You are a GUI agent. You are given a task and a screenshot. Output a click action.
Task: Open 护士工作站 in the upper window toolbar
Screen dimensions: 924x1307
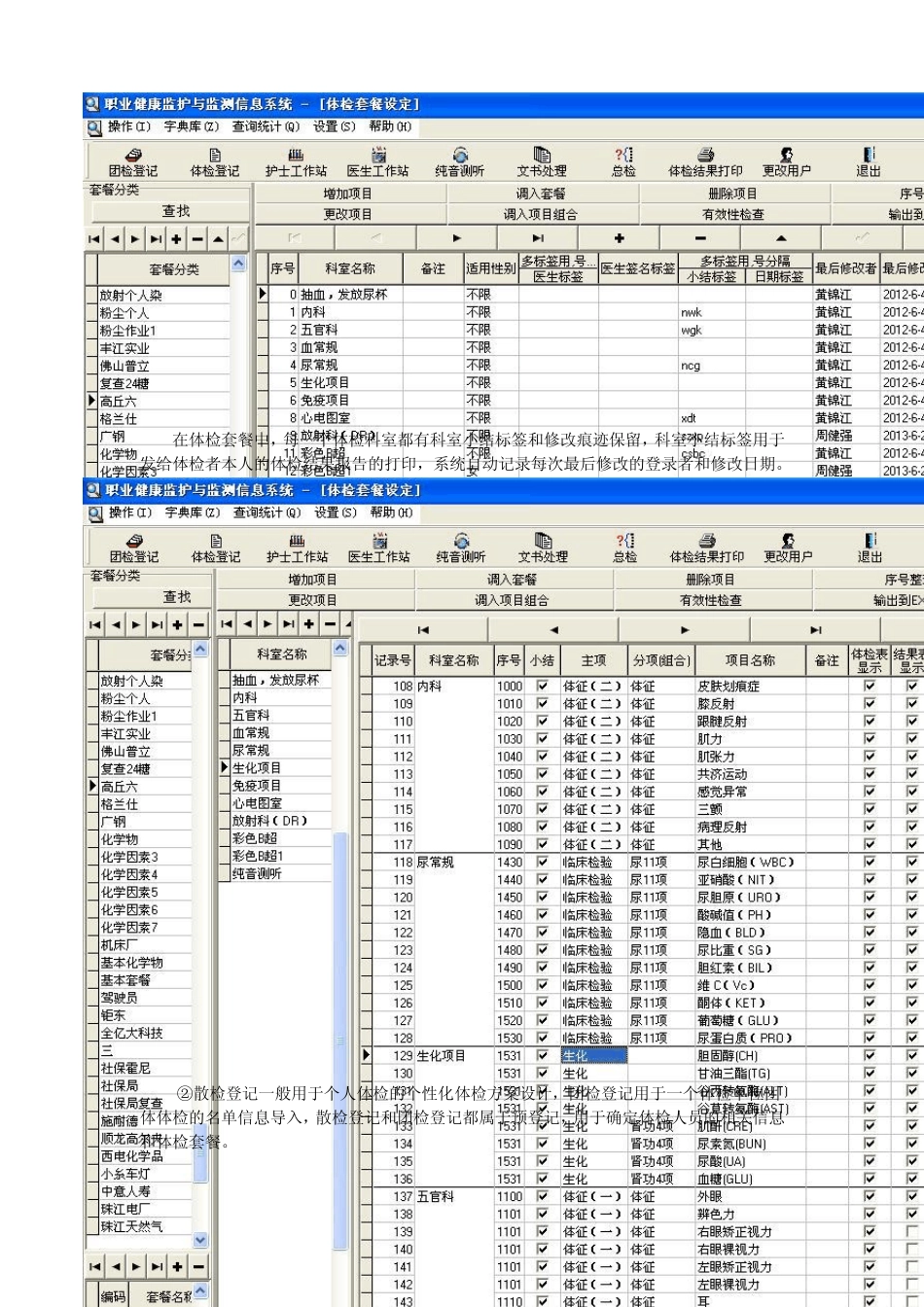(297, 161)
